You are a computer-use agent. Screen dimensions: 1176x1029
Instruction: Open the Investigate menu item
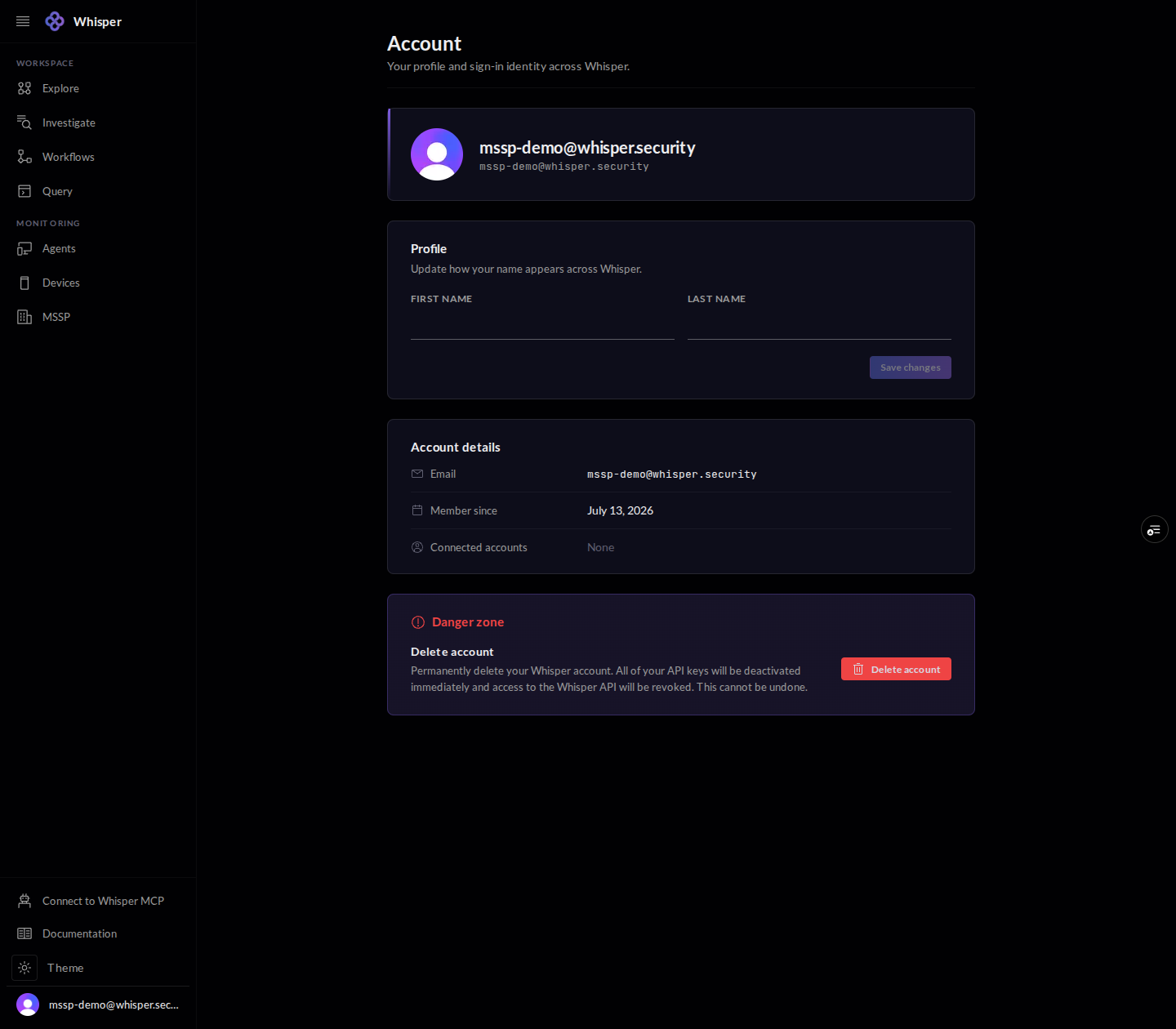pyautogui.click(x=98, y=122)
